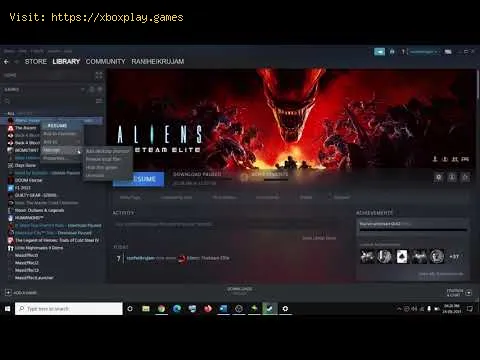The image size is (480, 360).
Task: Open the COMMUNITY section
Action: [105, 62]
